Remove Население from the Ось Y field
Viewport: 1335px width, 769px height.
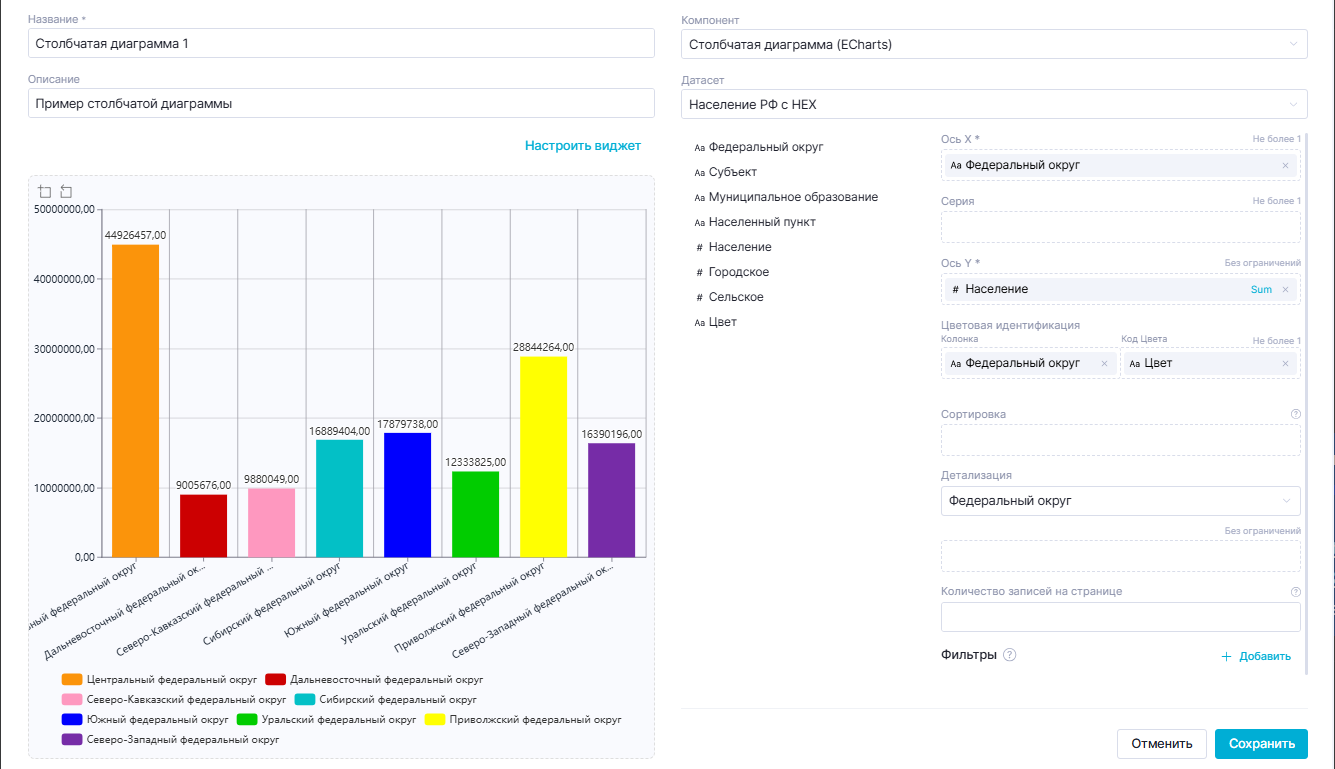click(1285, 289)
